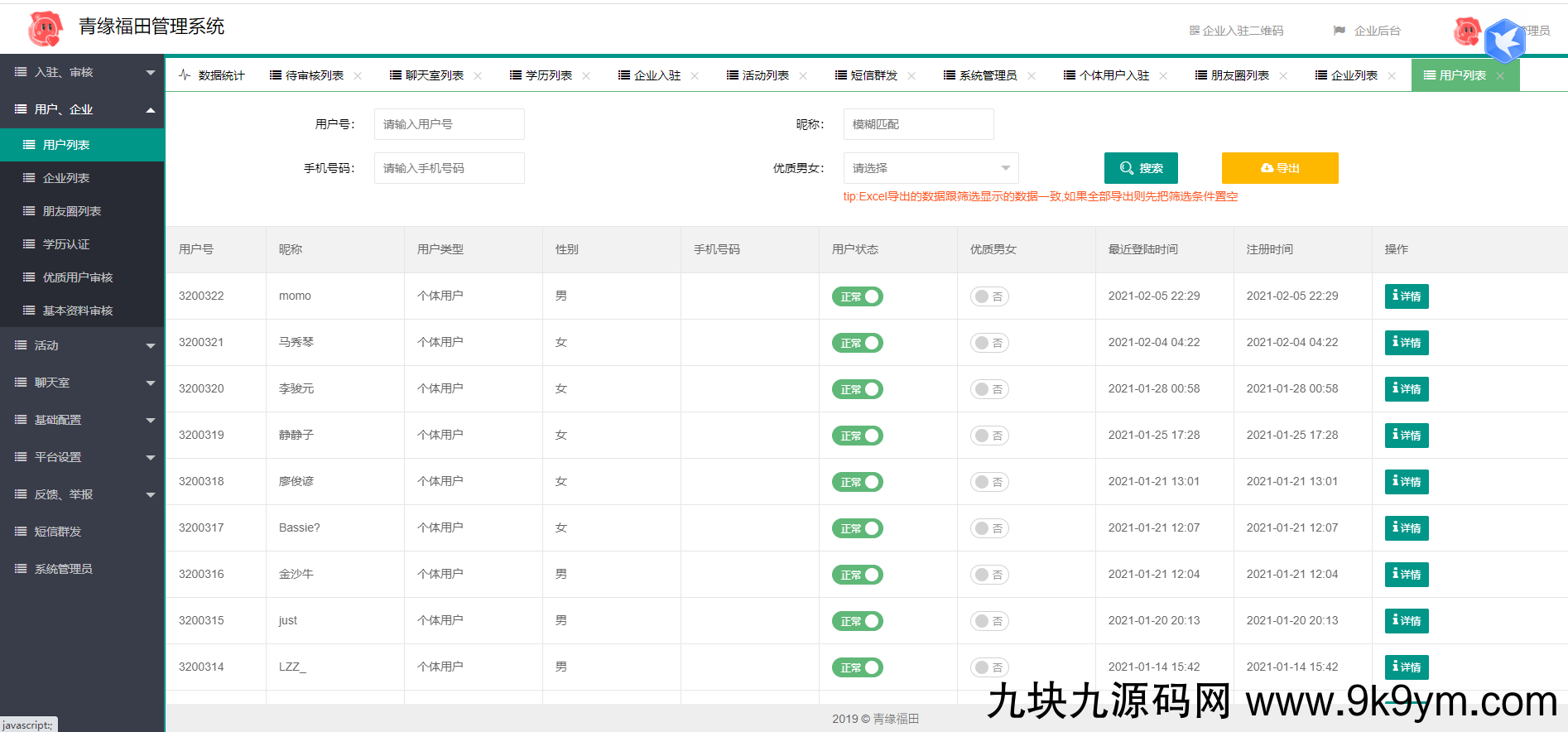Click the 手机号码 input field

[449, 168]
